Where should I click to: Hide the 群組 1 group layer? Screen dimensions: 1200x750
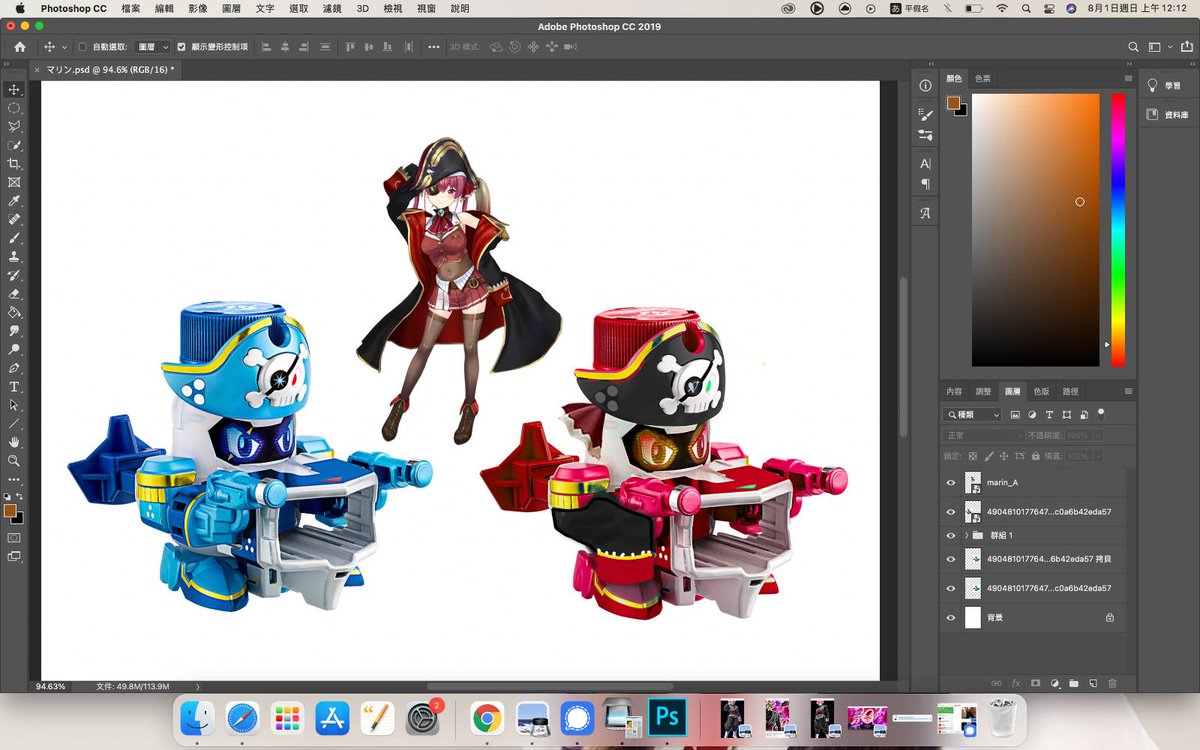click(x=951, y=535)
